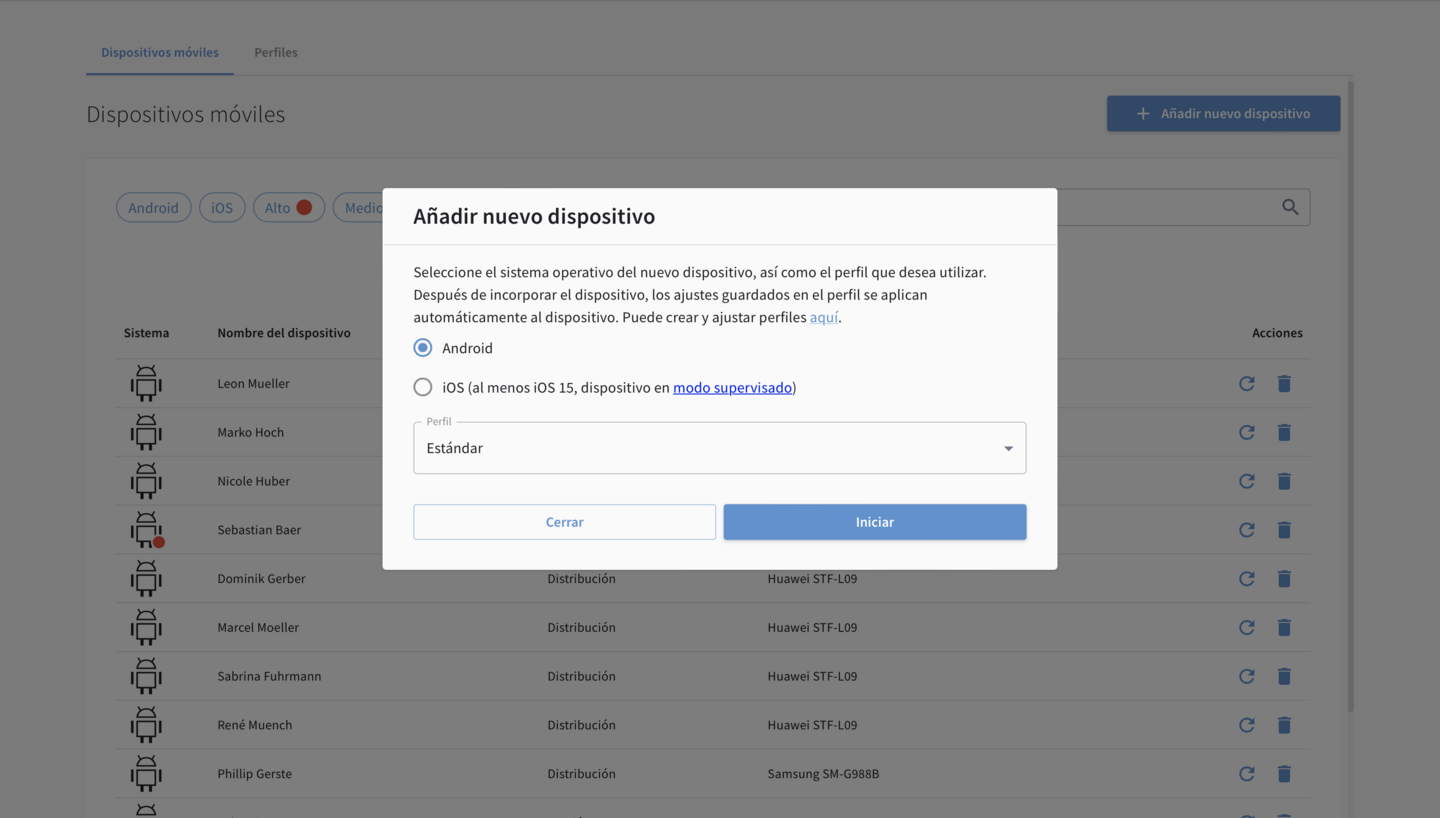Click Android icon beside Sebastian Baer
The height and width of the screenshot is (818, 1440).
coord(146,529)
